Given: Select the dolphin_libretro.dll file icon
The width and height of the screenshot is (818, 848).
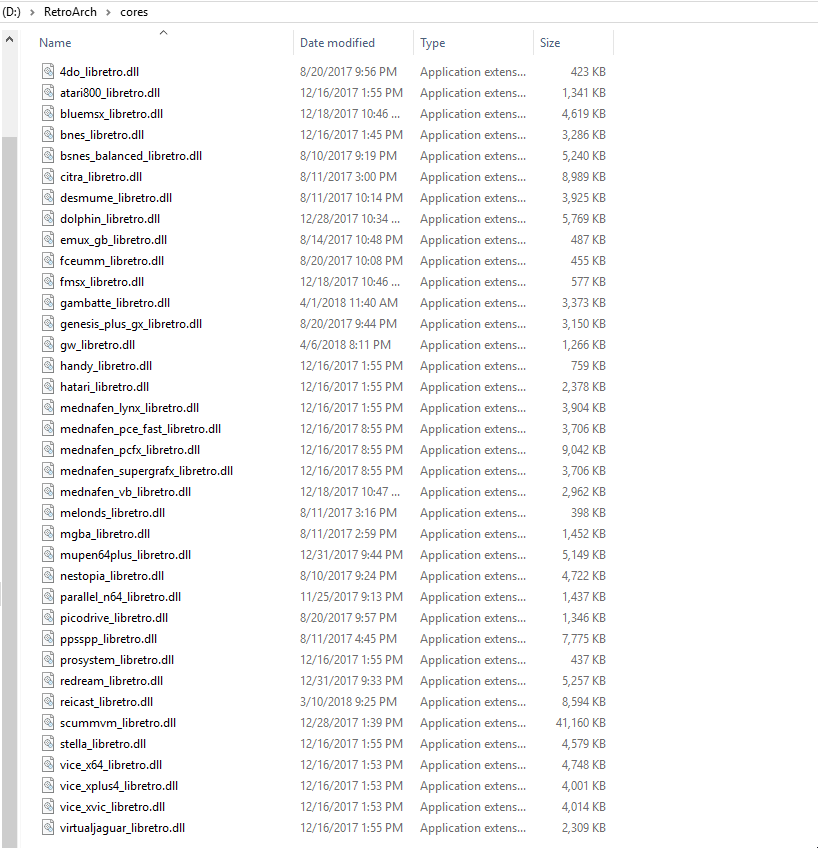Looking at the screenshot, I should pos(48,218).
